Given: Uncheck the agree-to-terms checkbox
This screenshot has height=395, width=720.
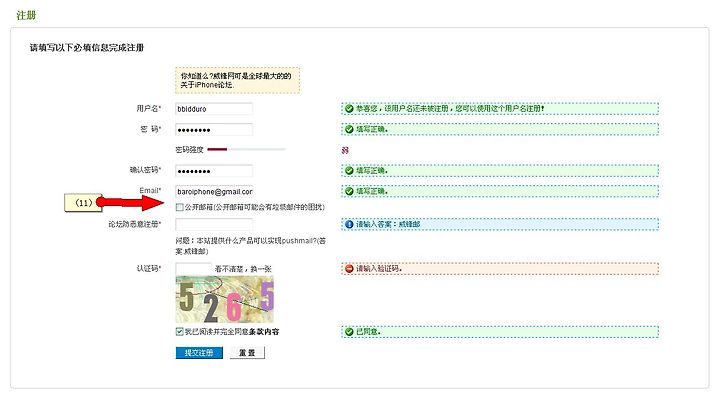Looking at the screenshot, I should click(x=180, y=331).
